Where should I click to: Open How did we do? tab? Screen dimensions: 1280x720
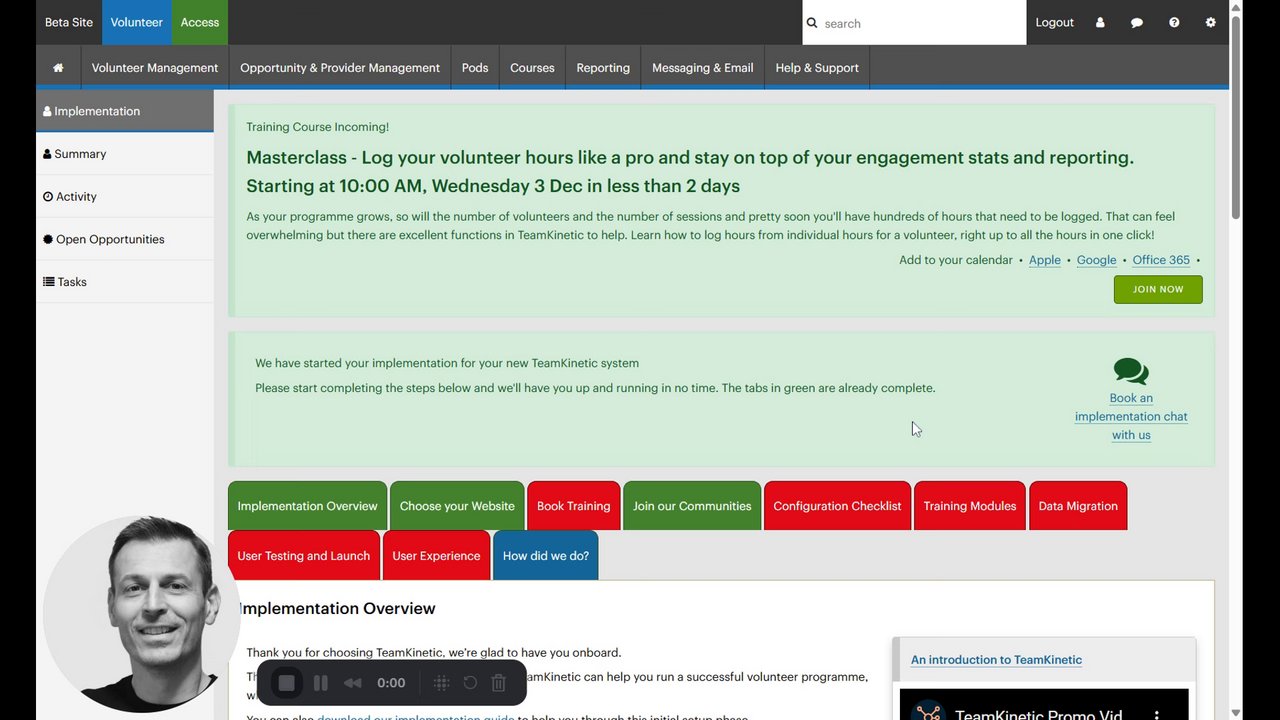click(546, 556)
